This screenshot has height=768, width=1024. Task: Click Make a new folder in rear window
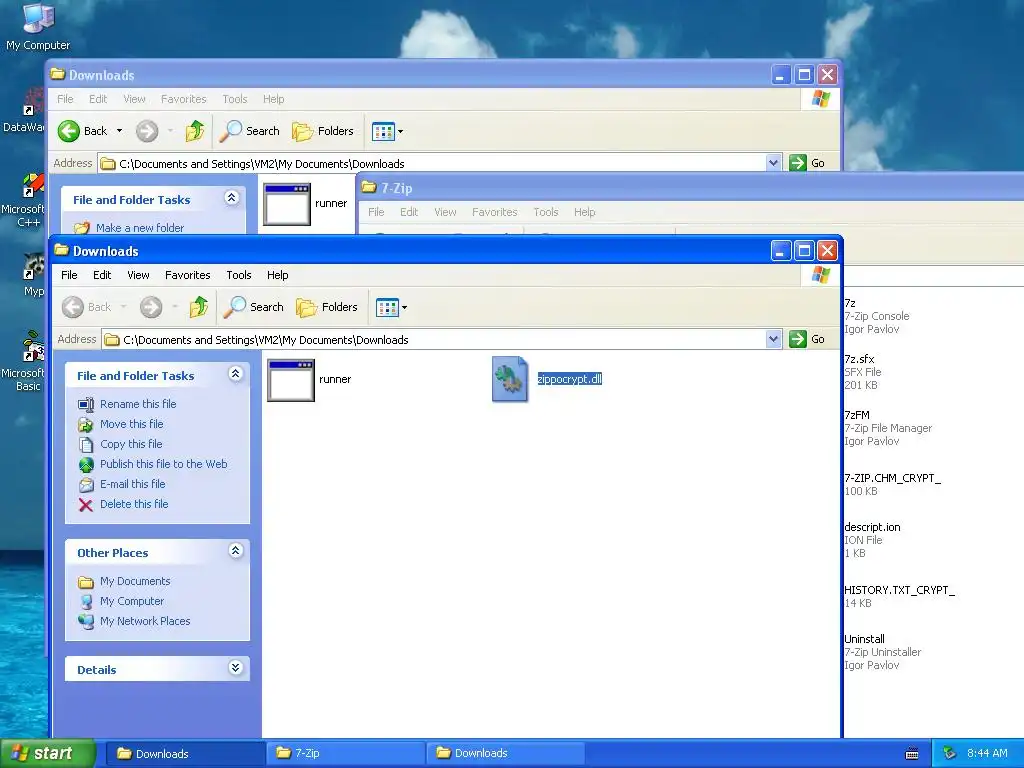pyautogui.click(x=140, y=228)
